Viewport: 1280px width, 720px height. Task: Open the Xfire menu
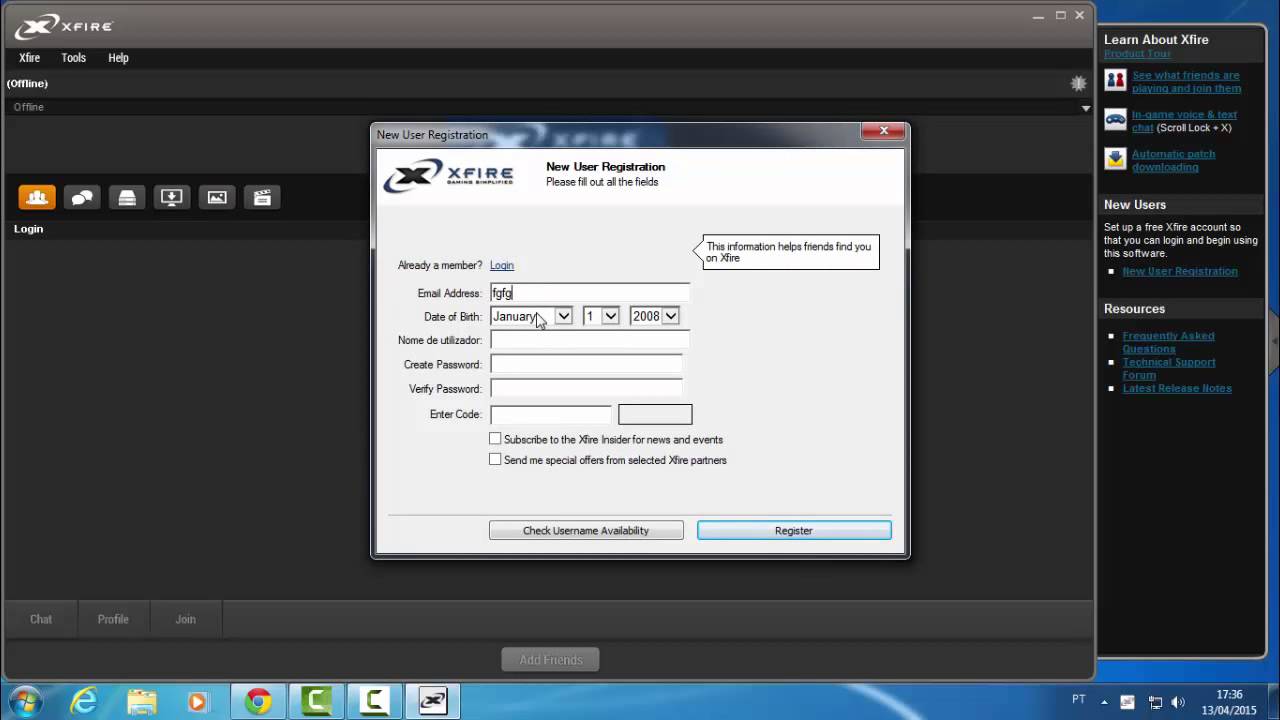[30, 58]
